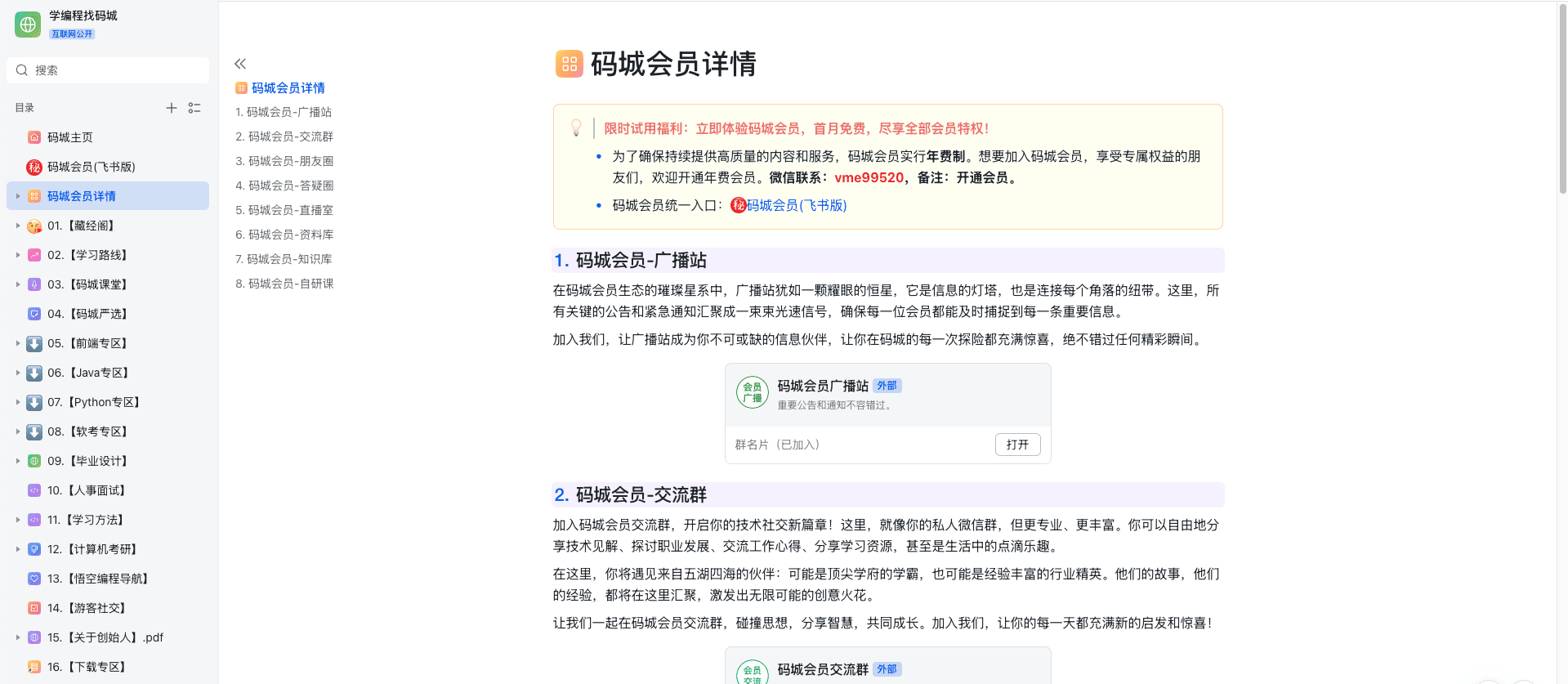
Task: Expand the 12.【计算机考研】 tree arrow
Action: point(18,549)
